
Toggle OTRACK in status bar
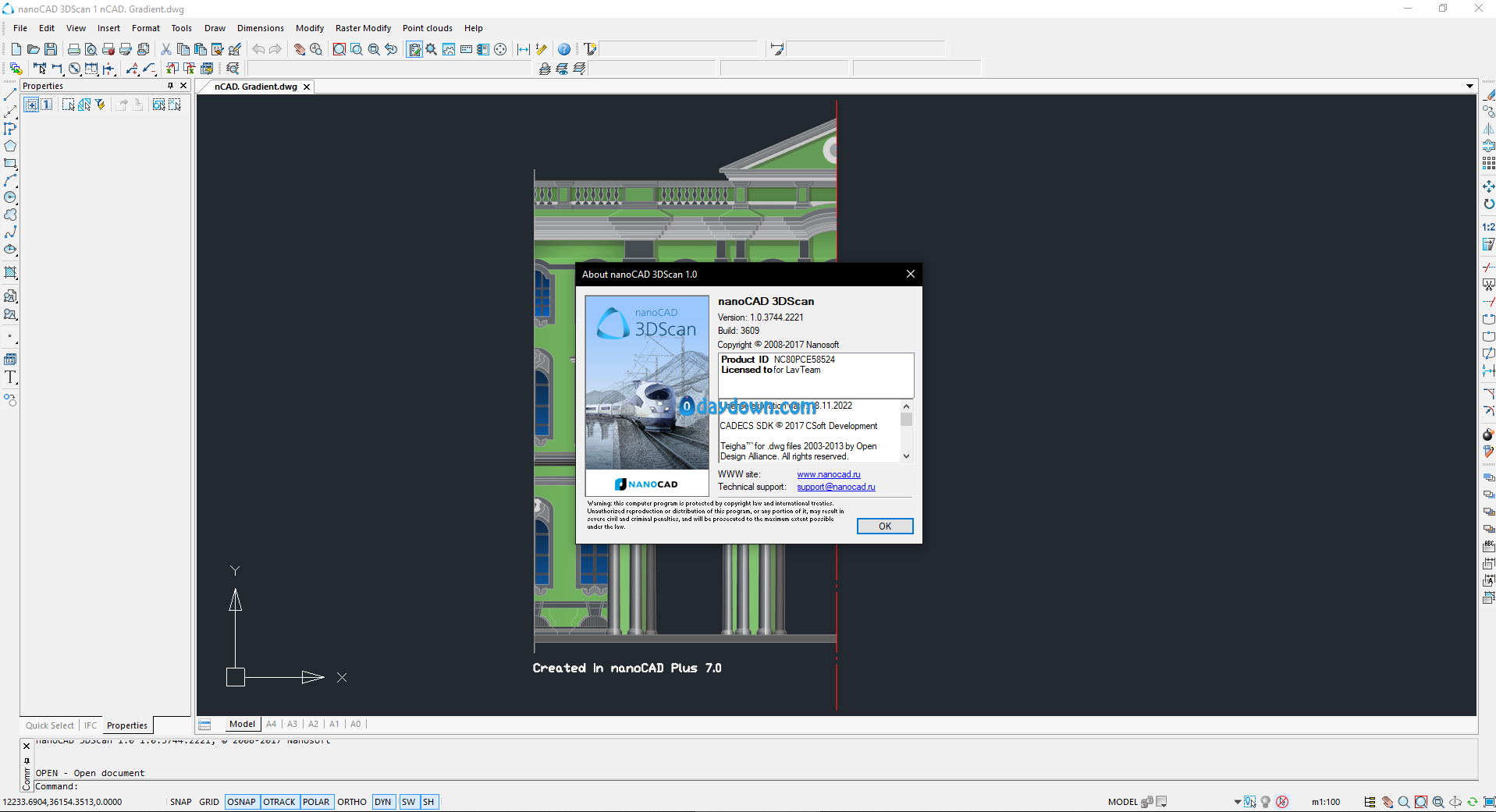[x=279, y=802]
